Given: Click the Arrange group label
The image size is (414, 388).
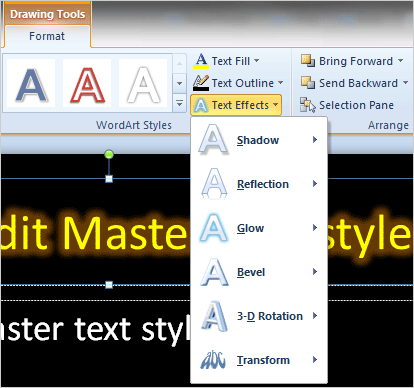Looking at the screenshot, I should pyautogui.click(x=388, y=125).
